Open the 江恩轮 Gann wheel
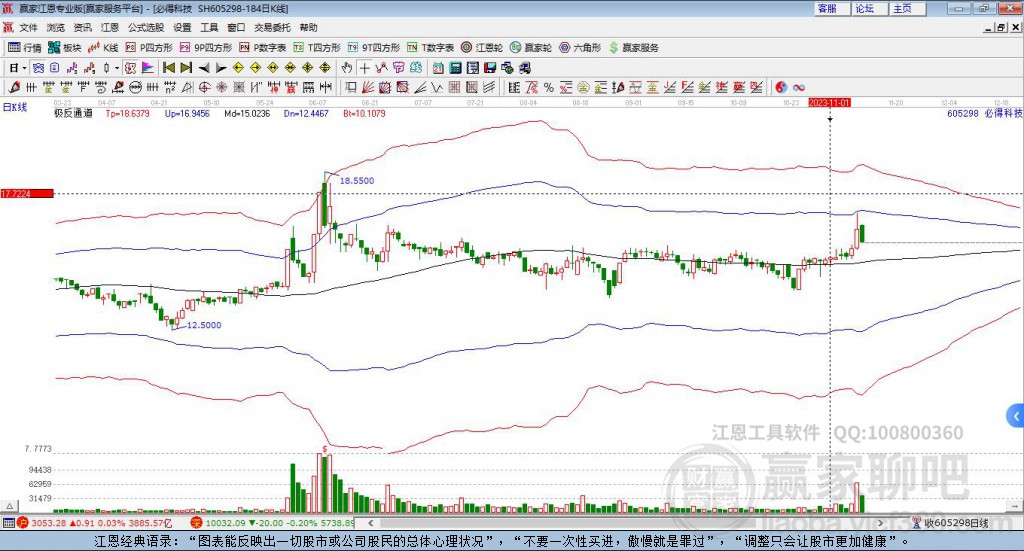Image resolution: width=1024 pixels, height=551 pixels. (x=482, y=48)
